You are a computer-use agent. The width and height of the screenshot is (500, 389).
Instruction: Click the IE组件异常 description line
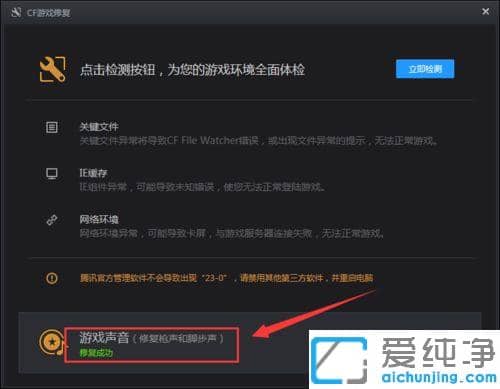pyautogui.click(x=202, y=187)
